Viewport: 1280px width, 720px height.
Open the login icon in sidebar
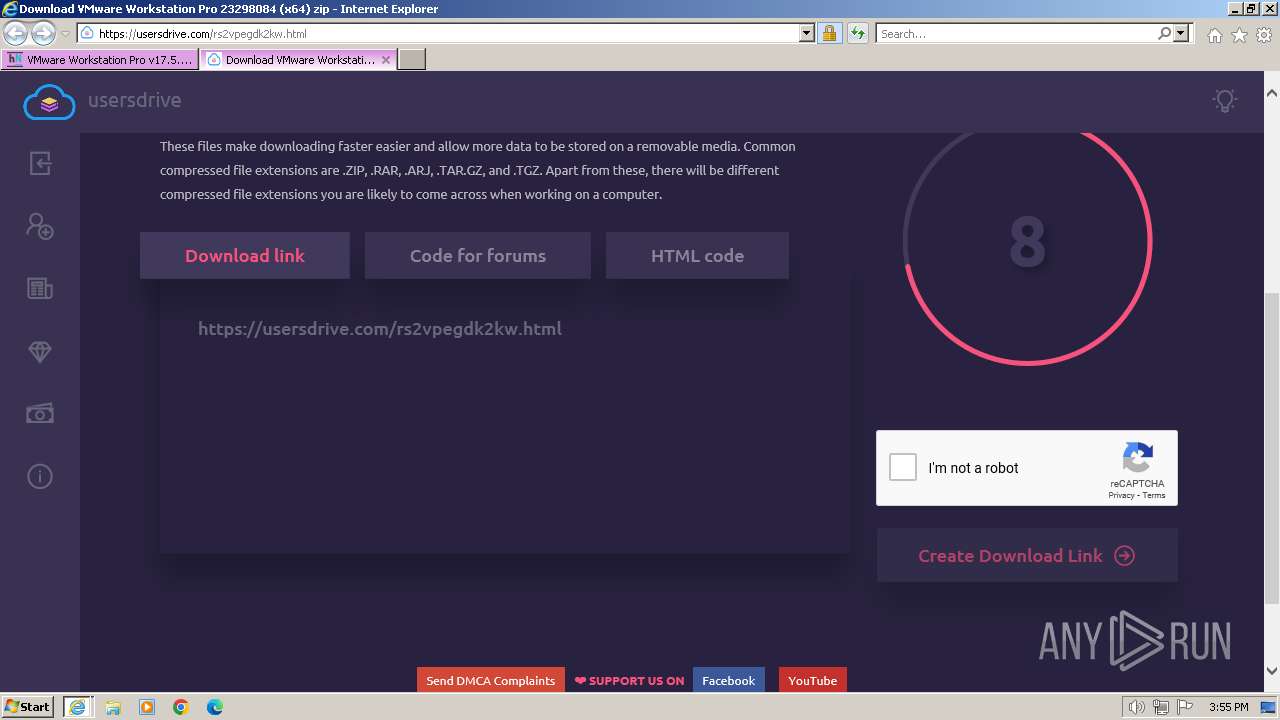coord(40,163)
